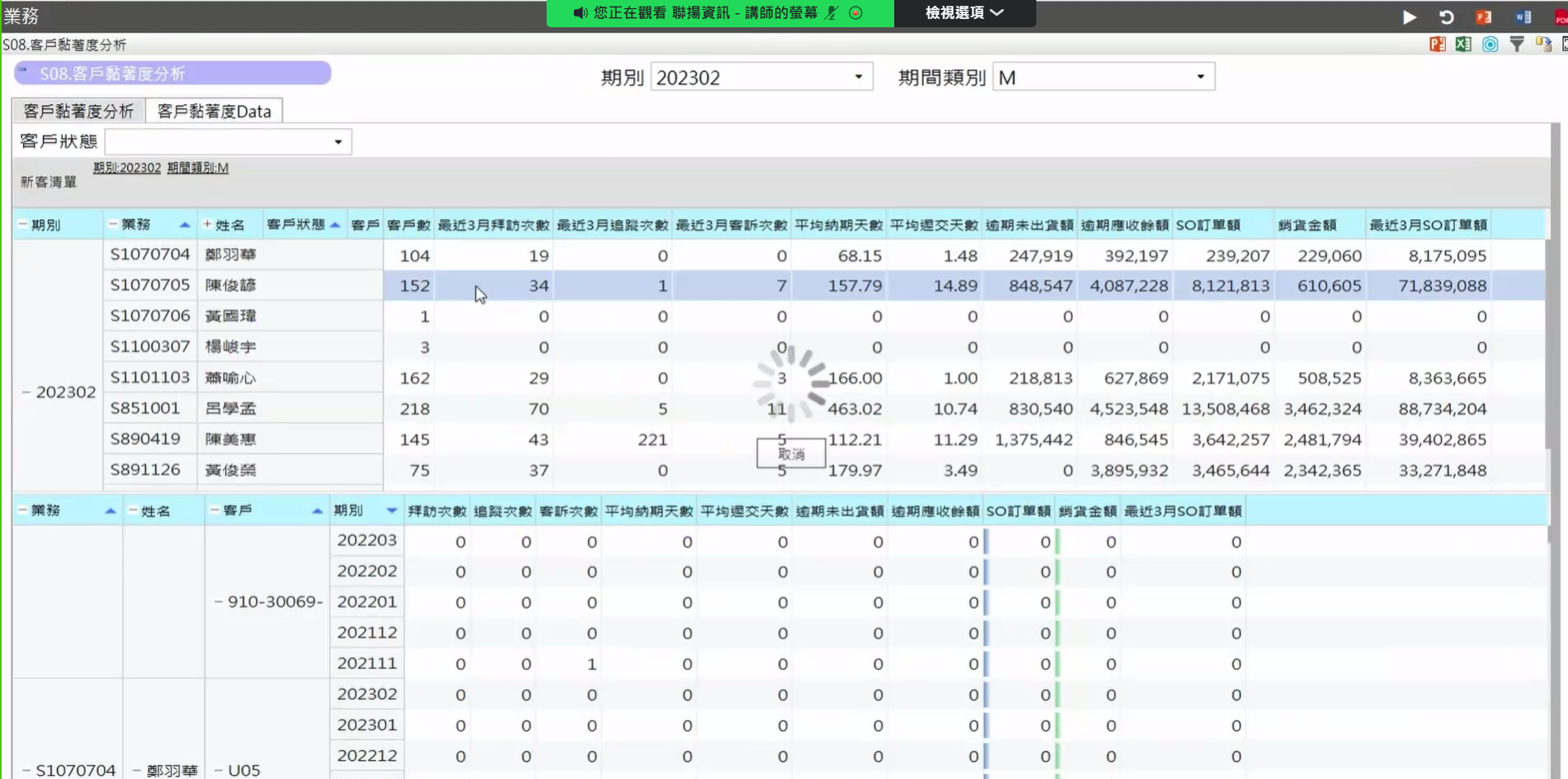The width and height of the screenshot is (1568, 779).
Task: Click the data copy icon beside filter
Action: (x=1543, y=45)
